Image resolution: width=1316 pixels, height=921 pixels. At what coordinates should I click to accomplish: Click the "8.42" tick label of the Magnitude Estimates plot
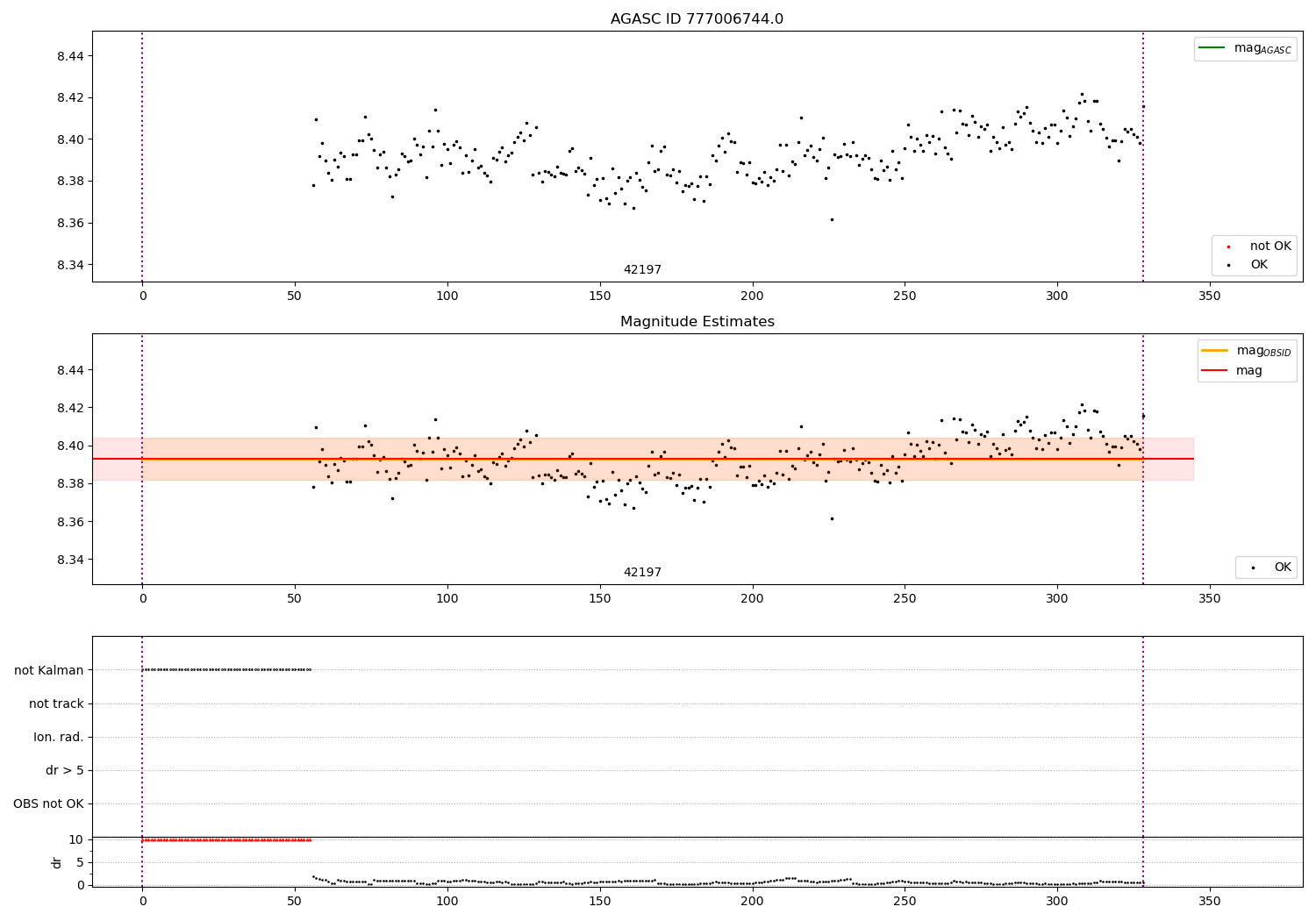69,408
